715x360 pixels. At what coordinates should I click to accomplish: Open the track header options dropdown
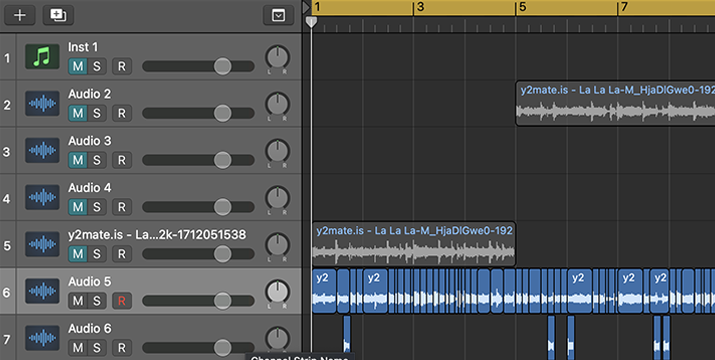click(278, 16)
